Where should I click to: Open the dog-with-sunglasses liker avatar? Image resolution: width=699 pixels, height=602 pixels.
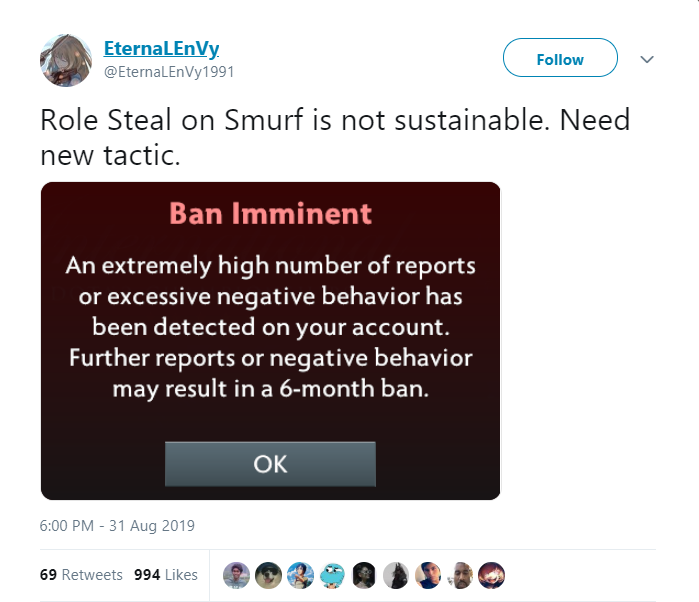tap(268, 575)
